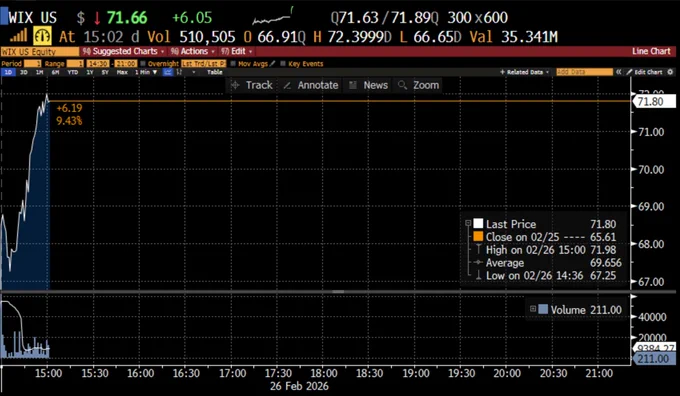Click the Last Price white legend swatch
The width and height of the screenshot is (680, 396).
point(478,224)
